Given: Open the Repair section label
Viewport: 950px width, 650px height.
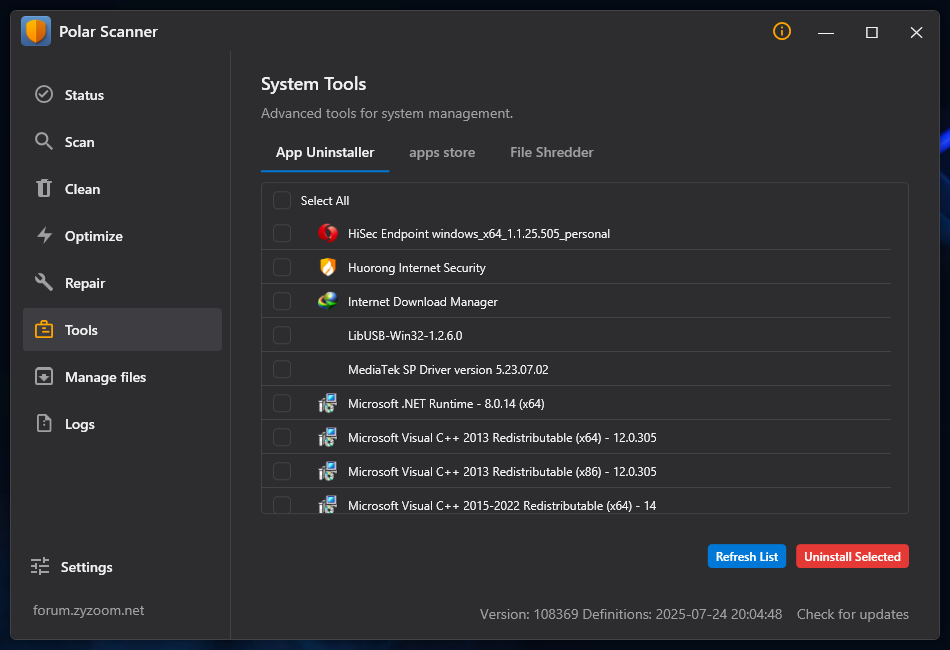Looking at the screenshot, I should (85, 283).
